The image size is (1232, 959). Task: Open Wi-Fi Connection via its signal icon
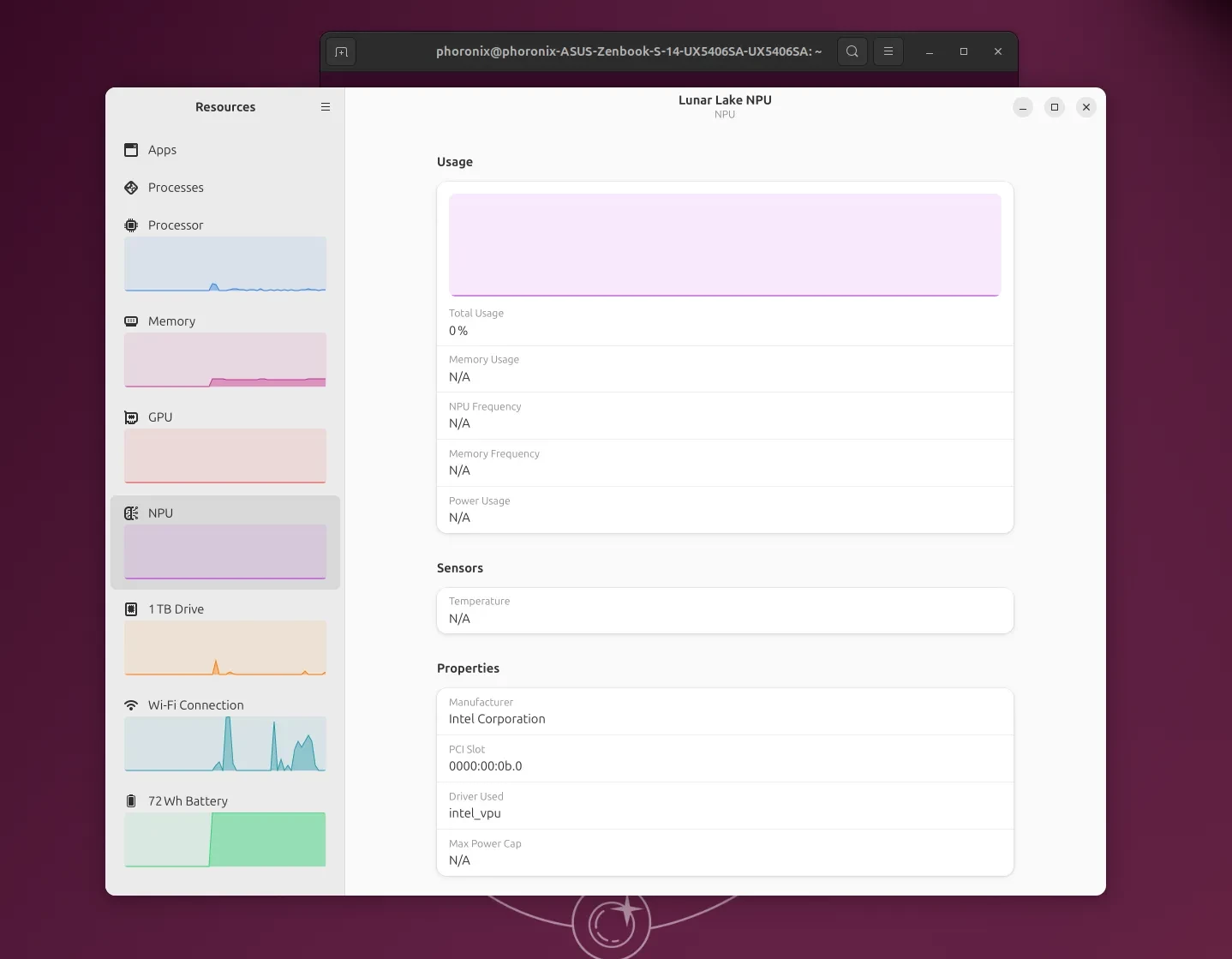point(131,705)
